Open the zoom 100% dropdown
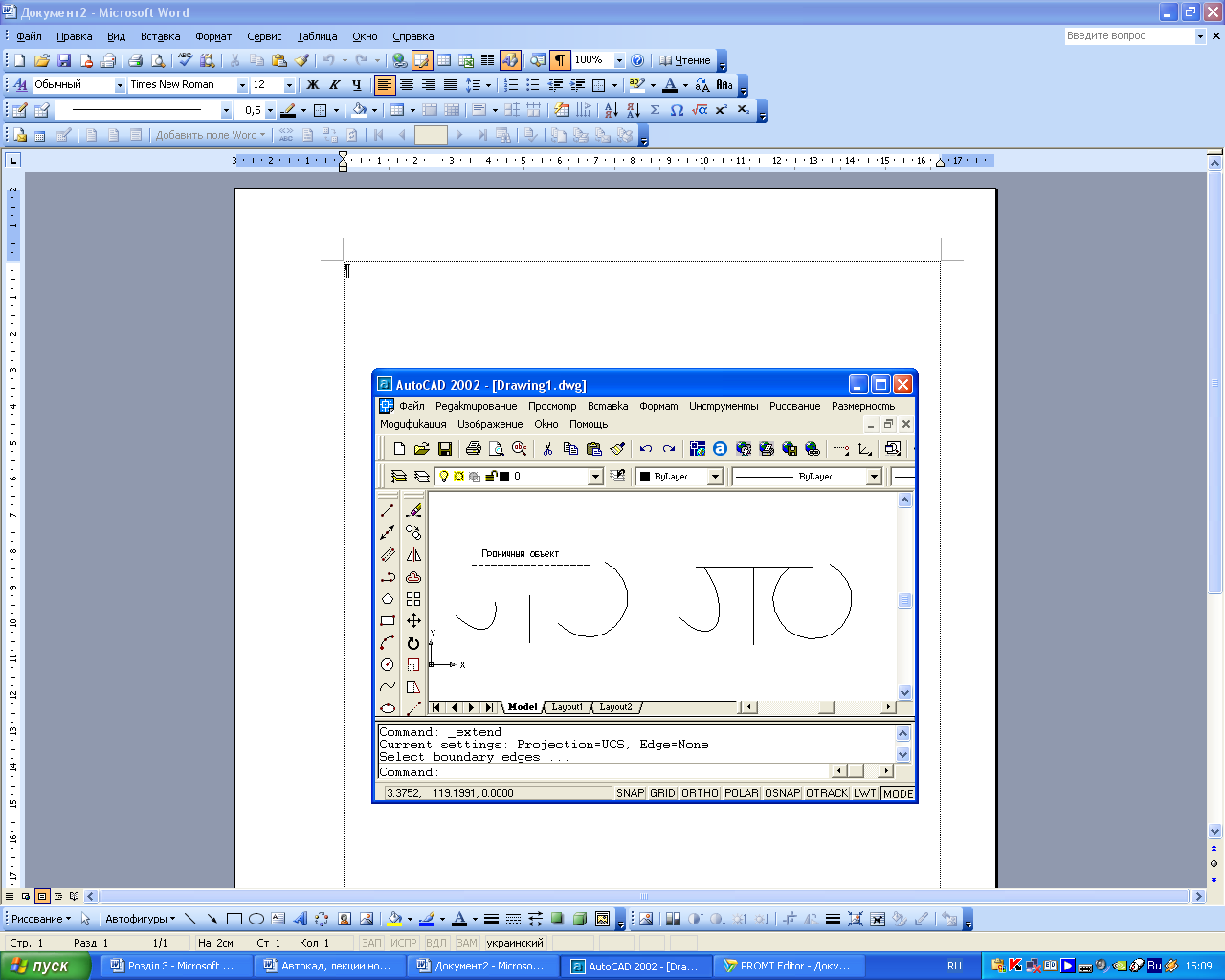Screen dimensions: 1225x980 click(619, 60)
